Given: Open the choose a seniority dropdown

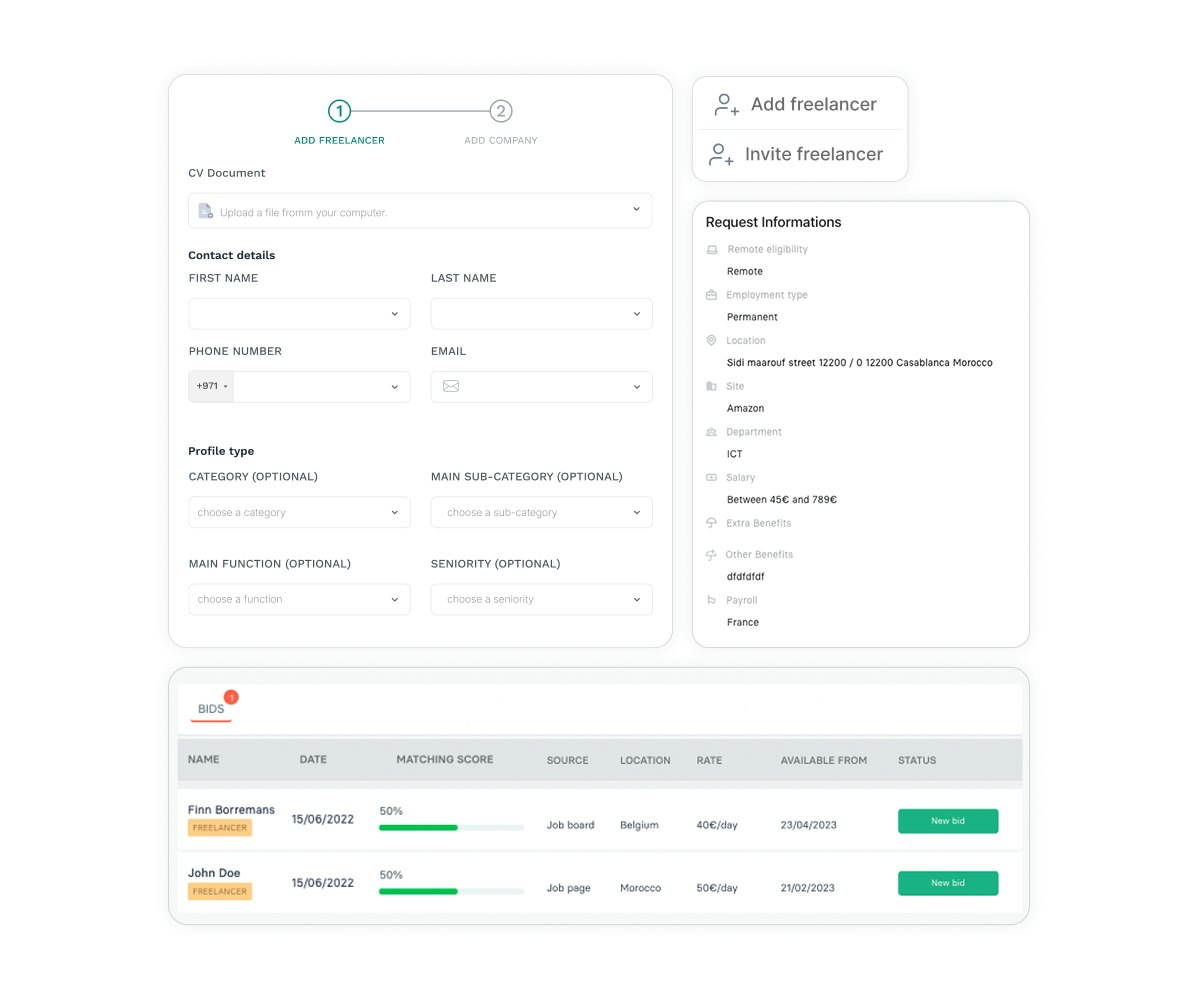Looking at the screenshot, I should click(x=542, y=599).
